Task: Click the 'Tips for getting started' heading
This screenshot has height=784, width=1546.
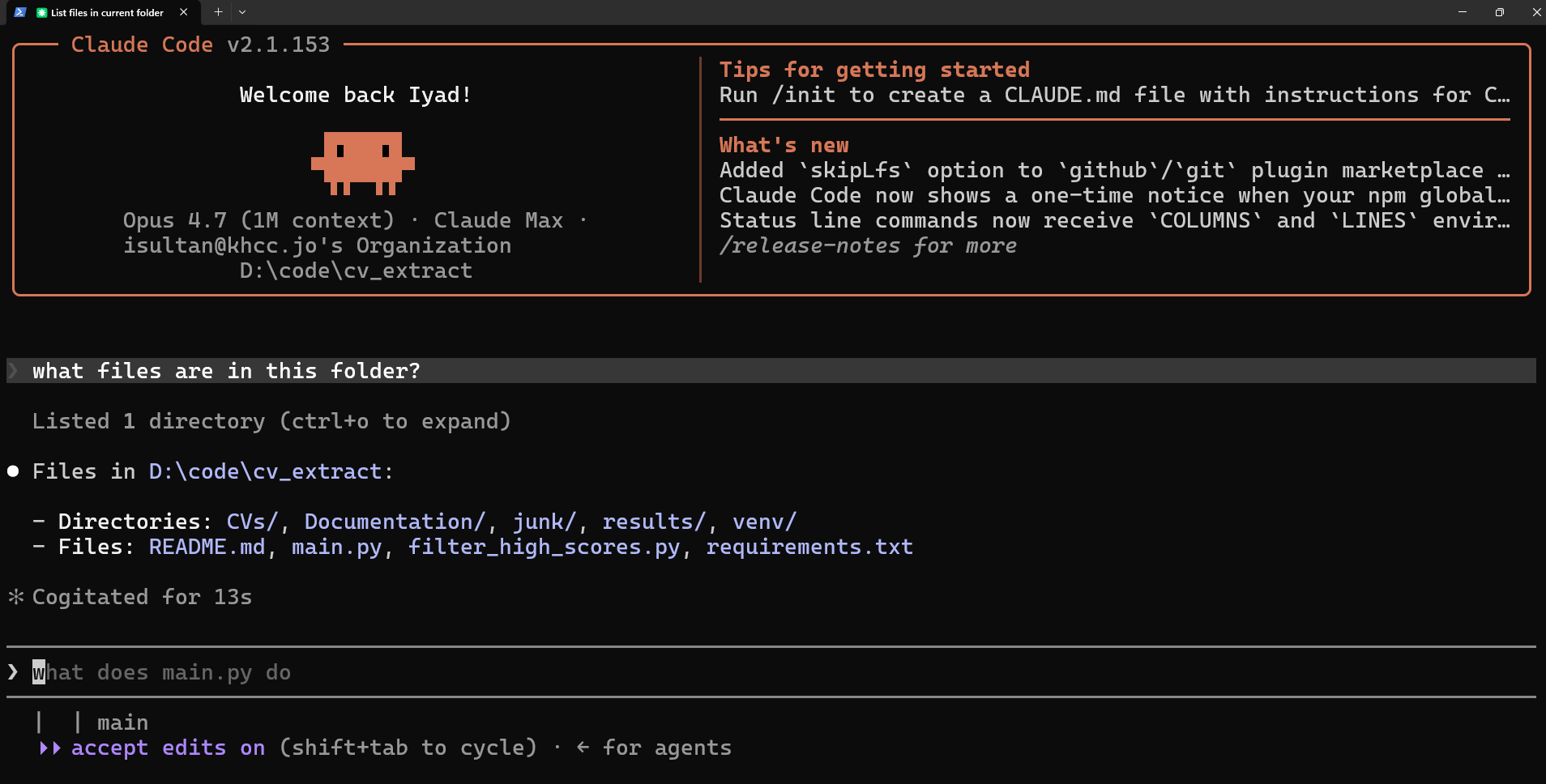Action: (874, 70)
